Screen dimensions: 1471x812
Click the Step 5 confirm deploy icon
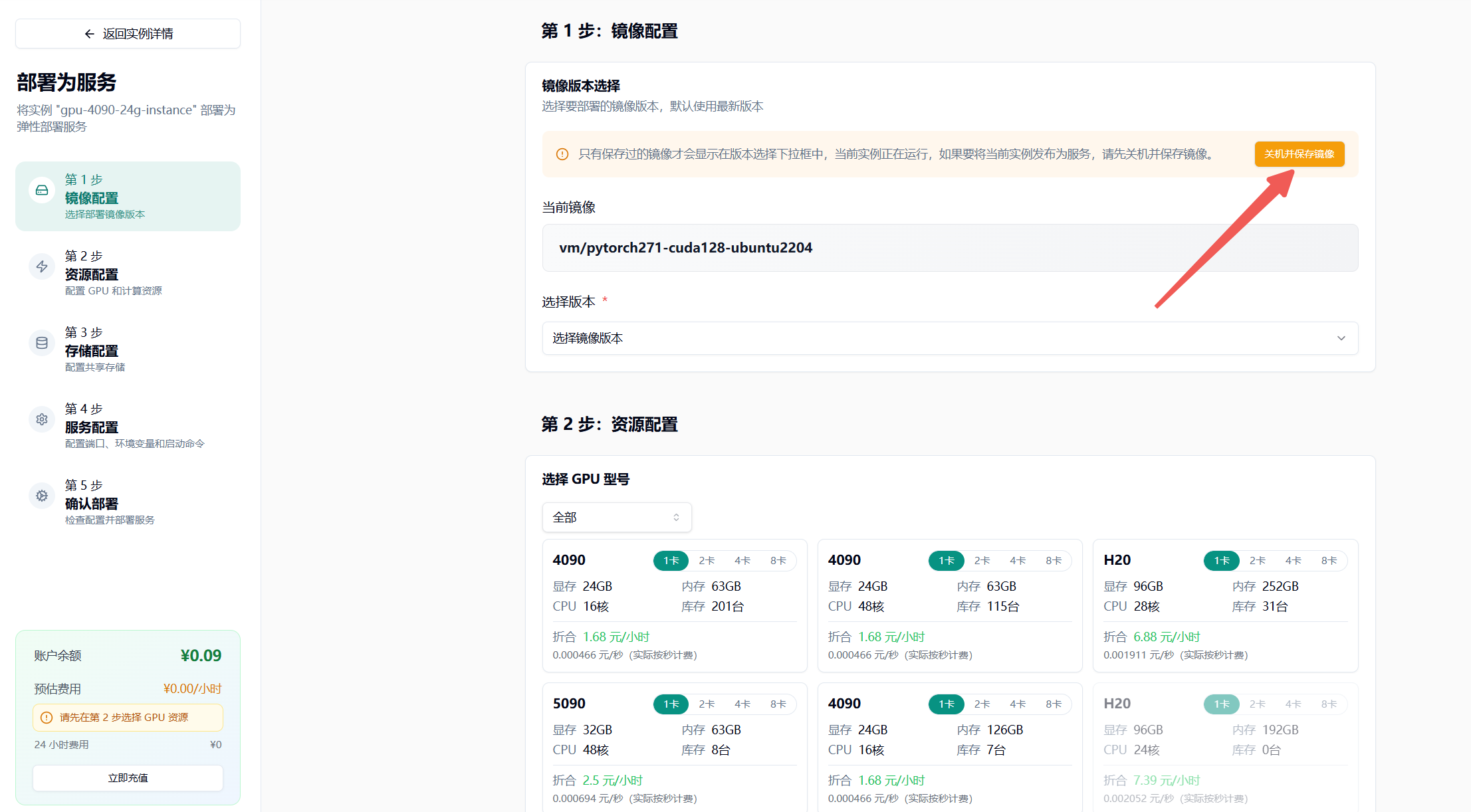pyautogui.click(x=42, y=496)
